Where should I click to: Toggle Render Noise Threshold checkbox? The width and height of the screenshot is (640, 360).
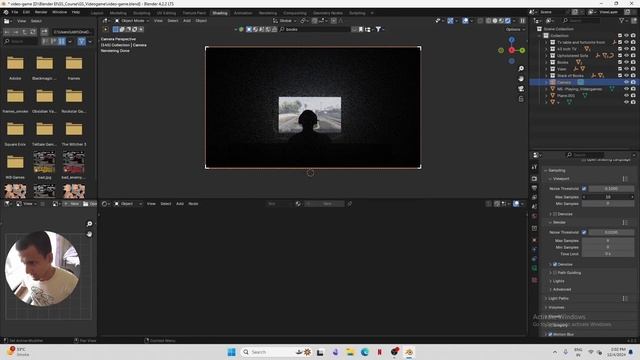(x=584, y=232)
